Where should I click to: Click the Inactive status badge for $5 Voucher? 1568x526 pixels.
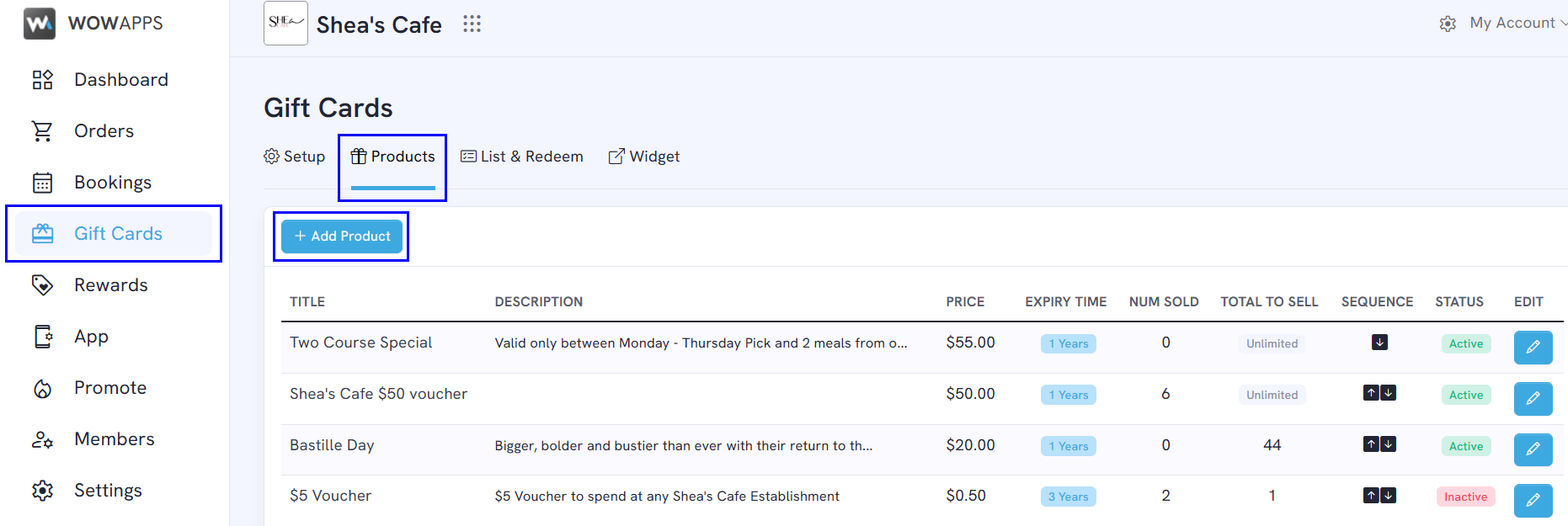pos(1465,497)
